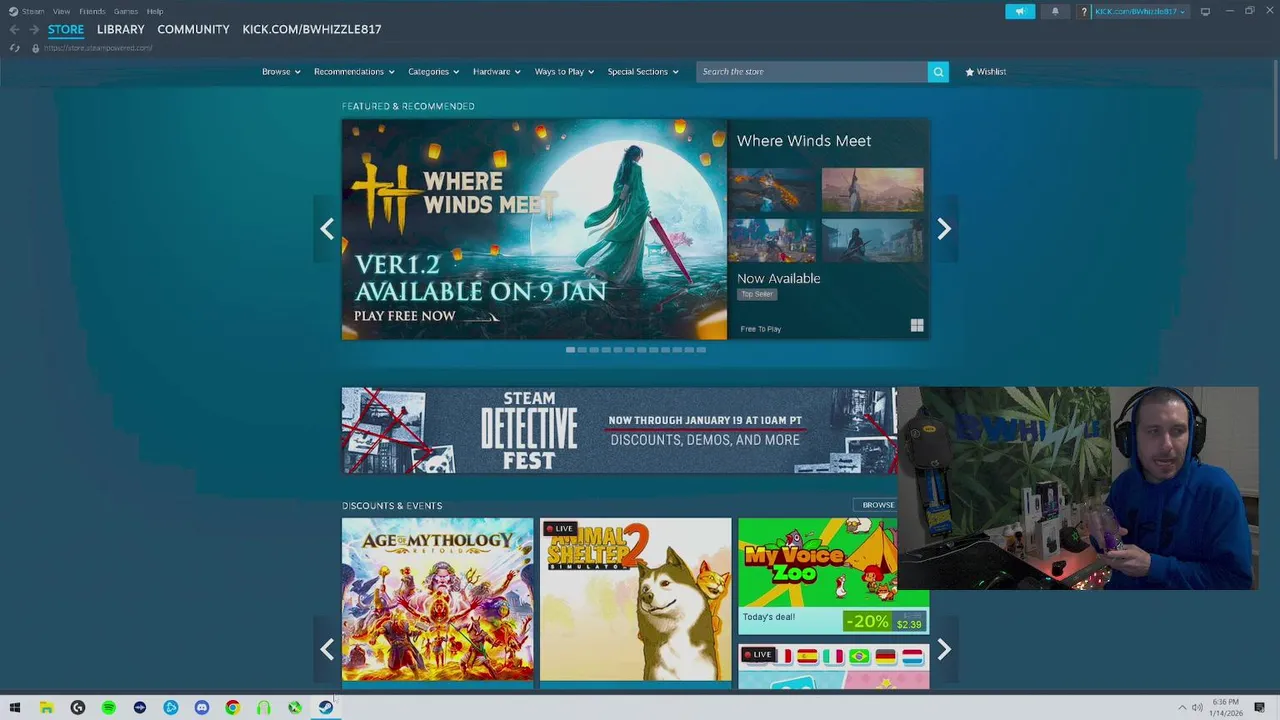Open the Xbox app from taskbar
The height and width of the screenshot is (720, 1280).
pos(295,708)
